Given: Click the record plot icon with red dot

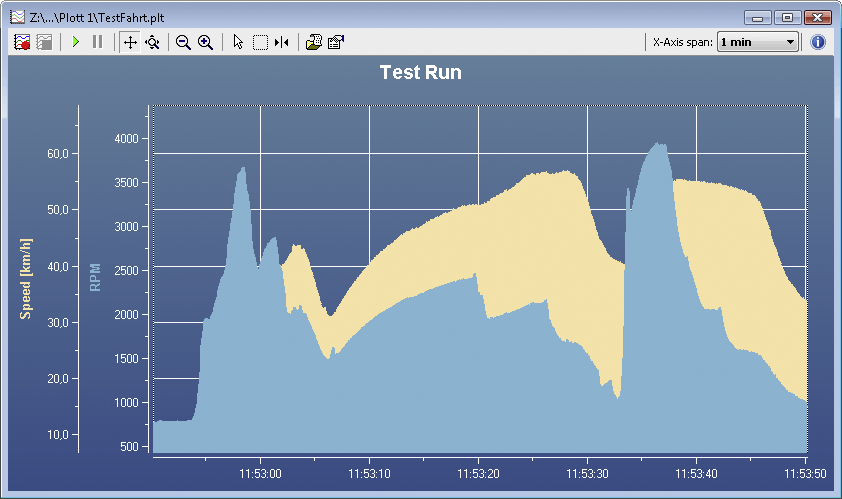Looking at the screenshot, I should tap(23, 42).
